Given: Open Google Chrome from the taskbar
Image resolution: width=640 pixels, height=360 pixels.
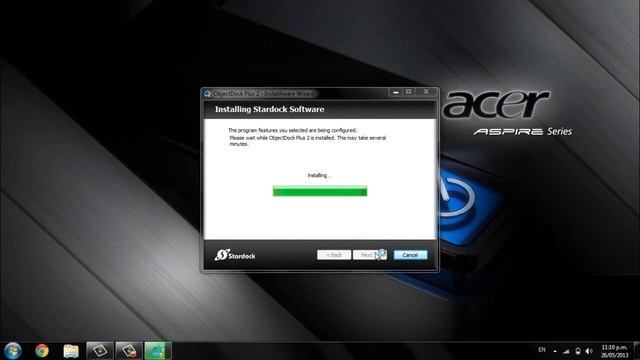Looking at the screenshot, I should point(42,351).
